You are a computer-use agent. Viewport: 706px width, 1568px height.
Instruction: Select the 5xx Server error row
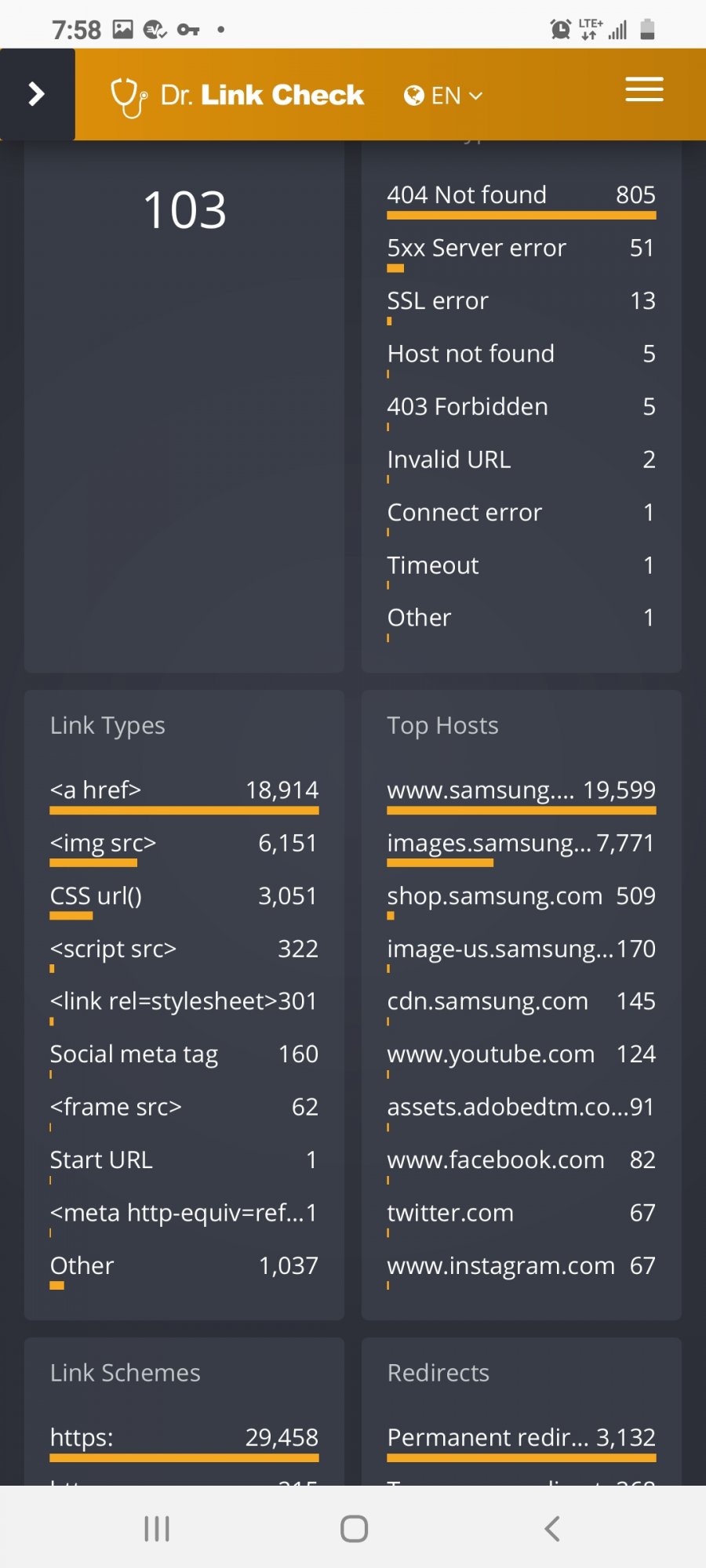(521, 252)
